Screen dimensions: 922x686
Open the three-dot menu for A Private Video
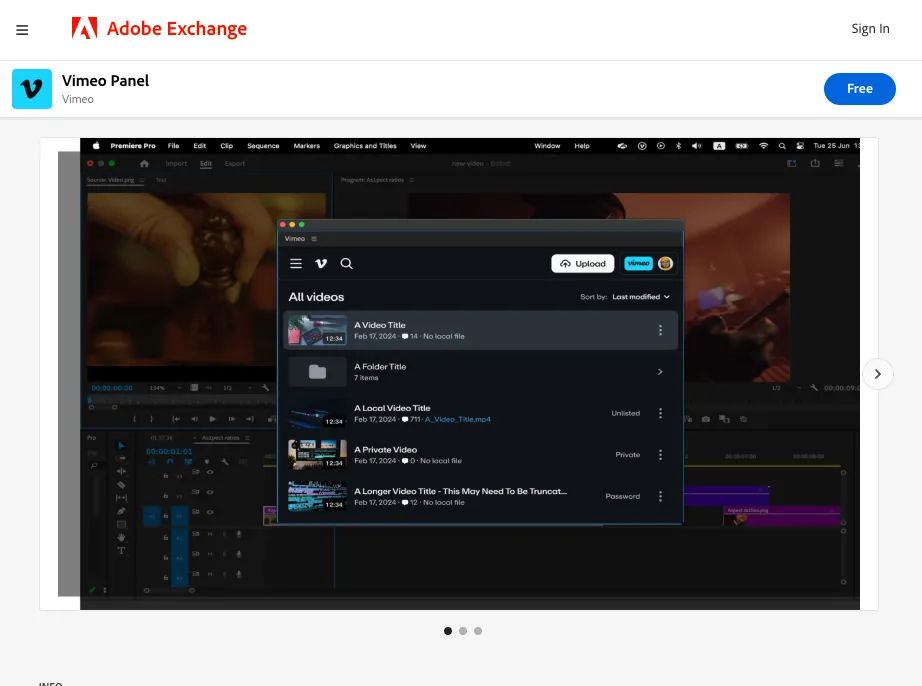660,454
